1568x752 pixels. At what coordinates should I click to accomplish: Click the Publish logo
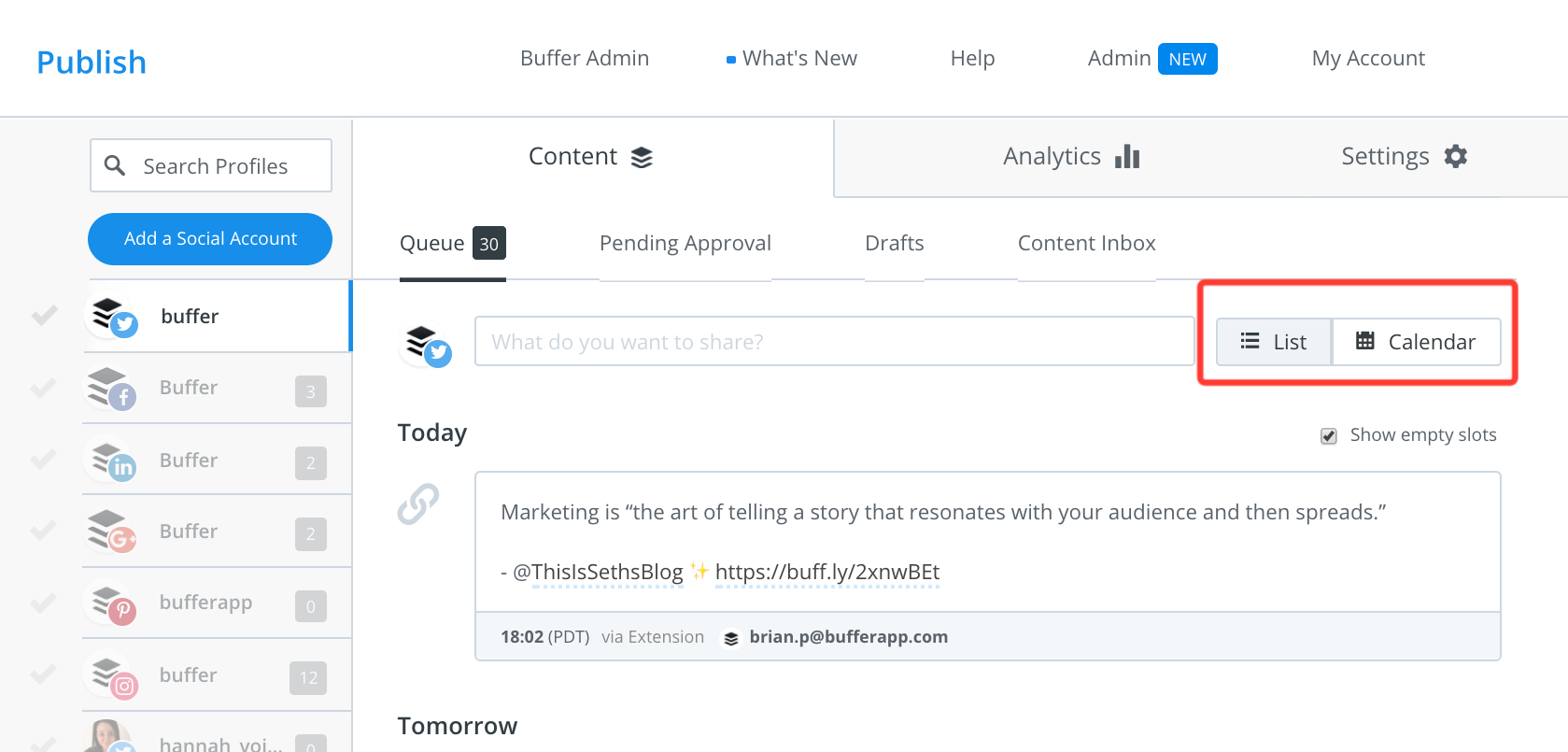tap(92, 63)
